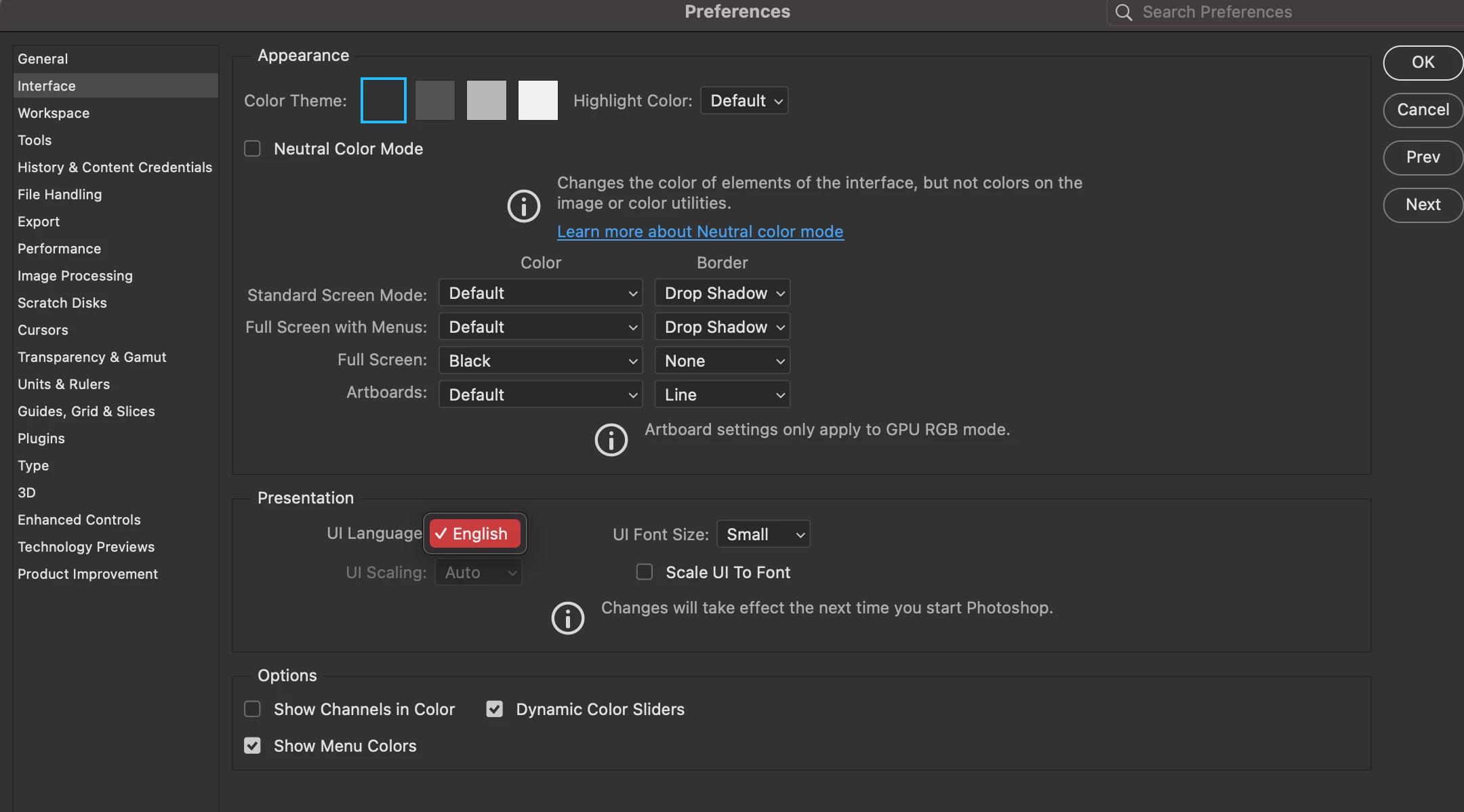1464x812 pixels.
Task: Open the Artboards border Line dropdown
Action: click(x=723, y=394)
